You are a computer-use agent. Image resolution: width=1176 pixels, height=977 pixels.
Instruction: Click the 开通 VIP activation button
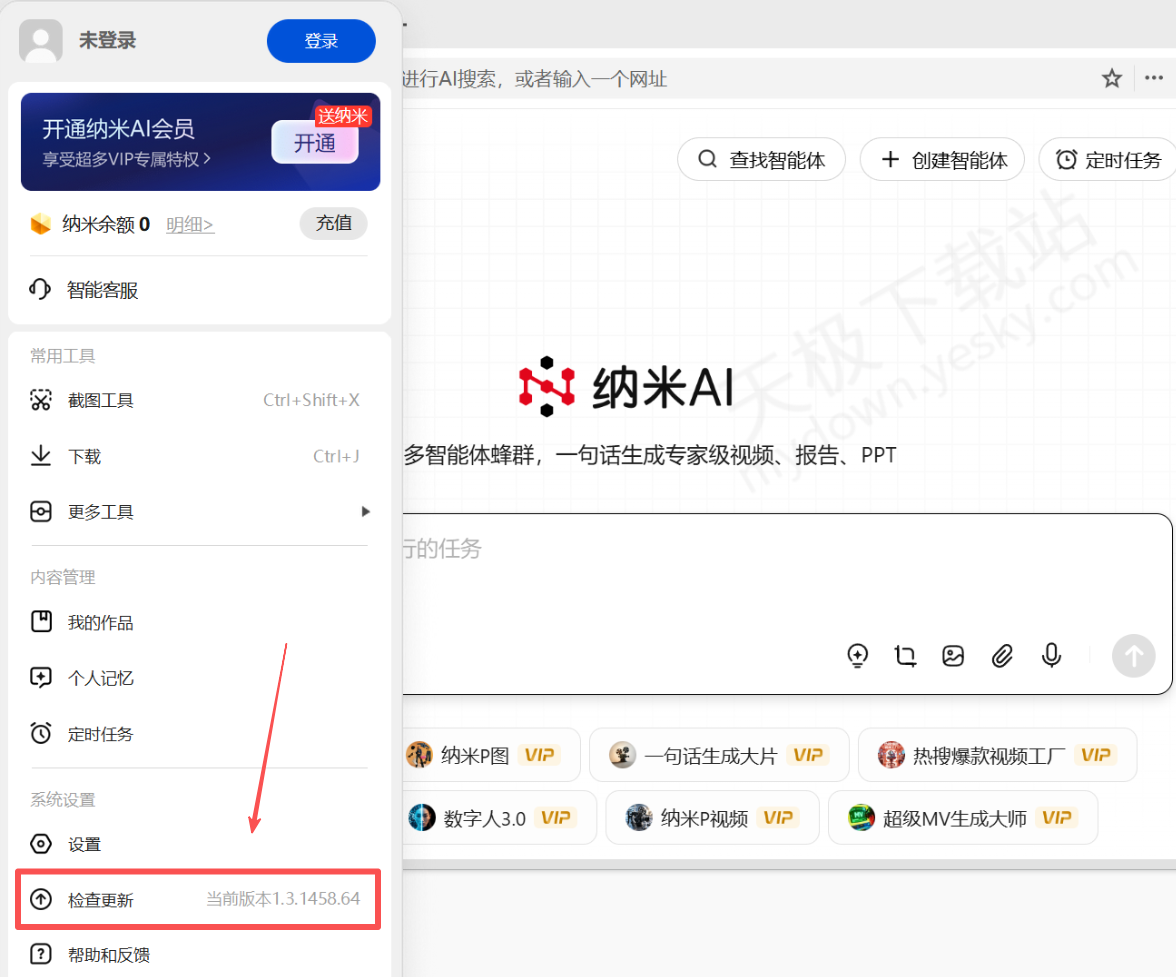(x=315, y=143)
